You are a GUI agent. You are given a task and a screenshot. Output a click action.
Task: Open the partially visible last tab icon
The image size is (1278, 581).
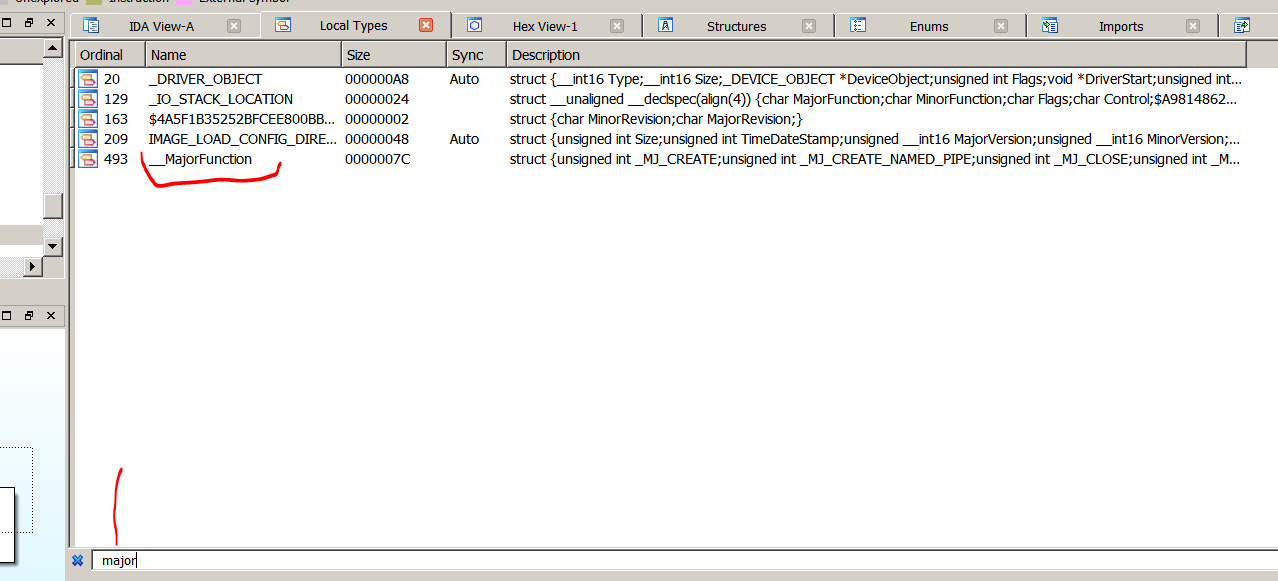click(1242, 26)
